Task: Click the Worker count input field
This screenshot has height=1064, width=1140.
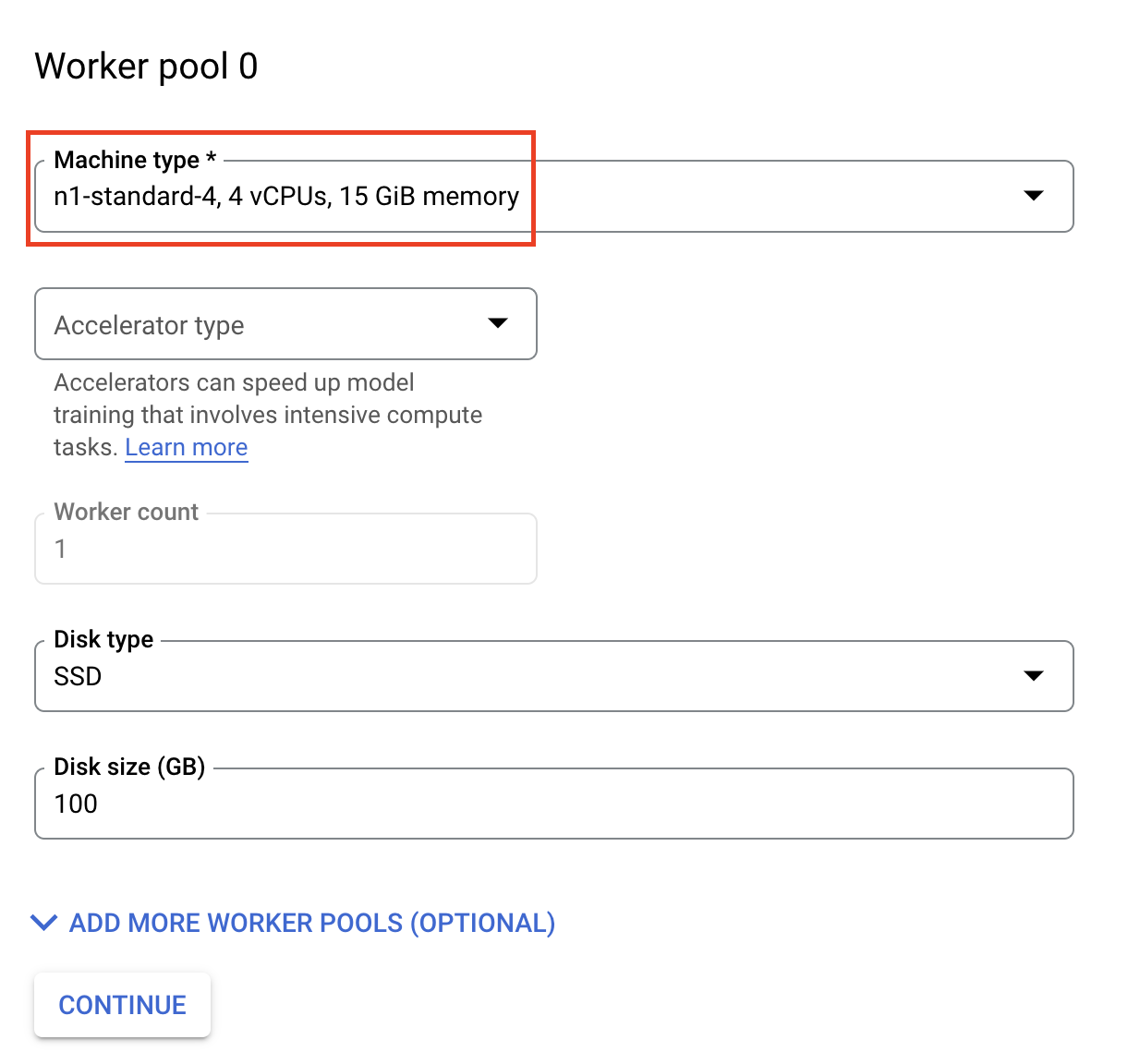Action: pos(277,549)
